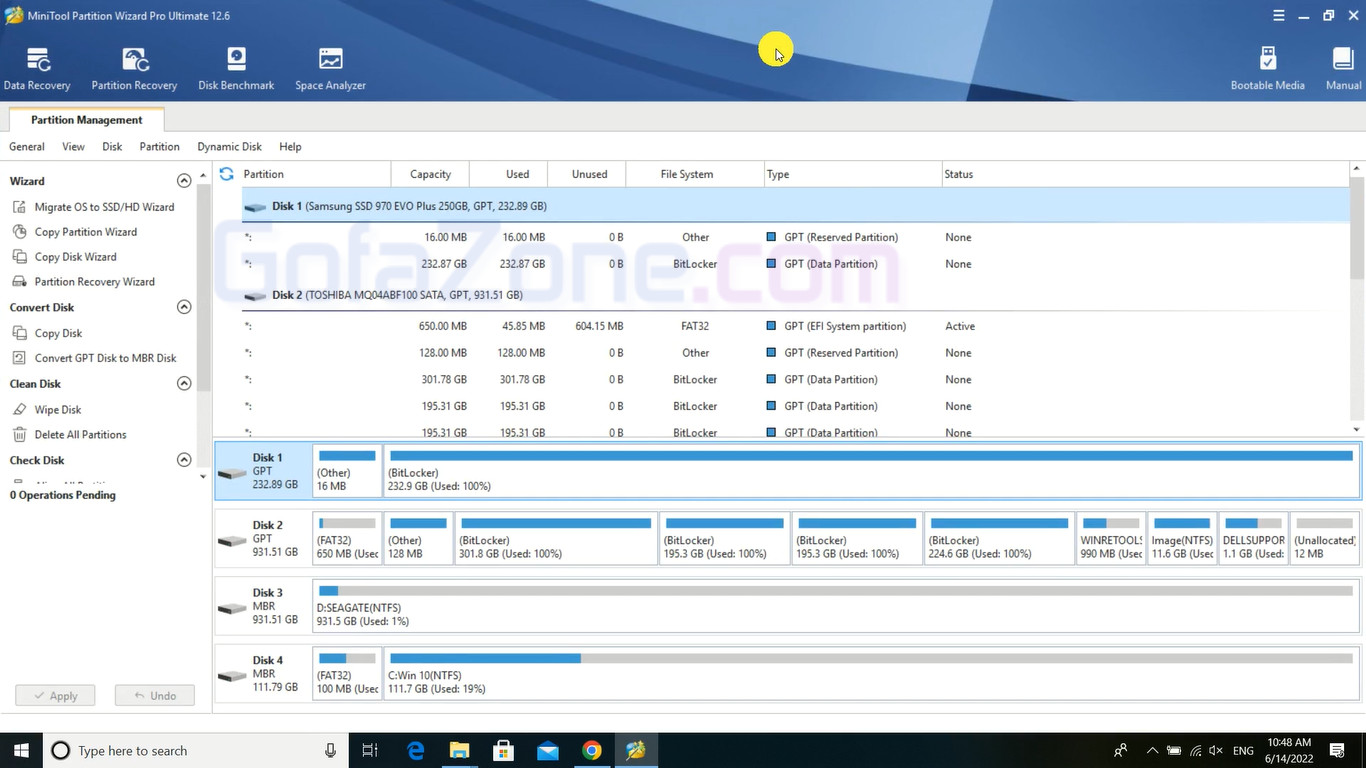1366x768 pixels.
Task: Open the Data Recovery tool
Action: (x=37, y=68)
